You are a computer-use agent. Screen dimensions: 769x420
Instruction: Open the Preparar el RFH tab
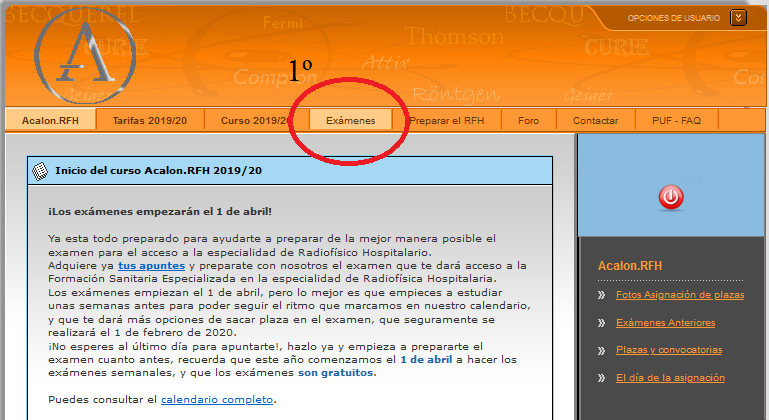pos(447,120)
